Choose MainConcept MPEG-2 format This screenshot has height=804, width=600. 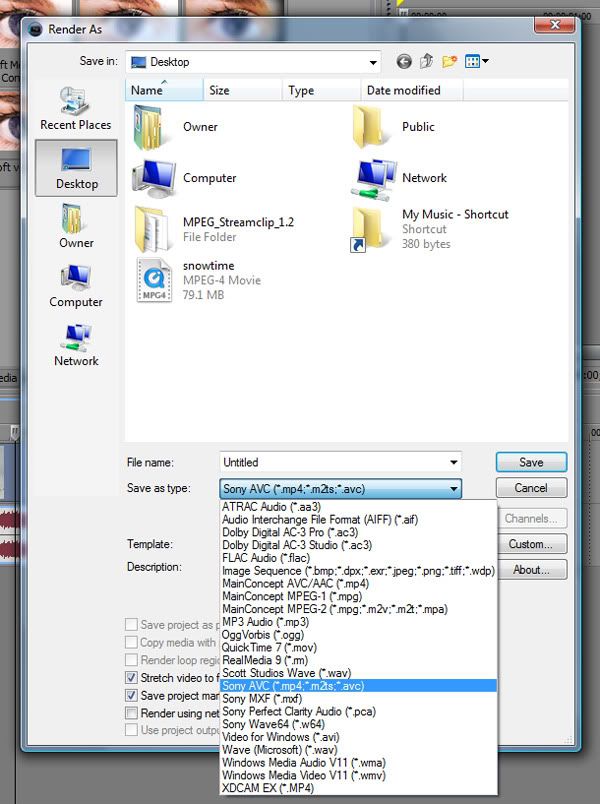point(358,609)
